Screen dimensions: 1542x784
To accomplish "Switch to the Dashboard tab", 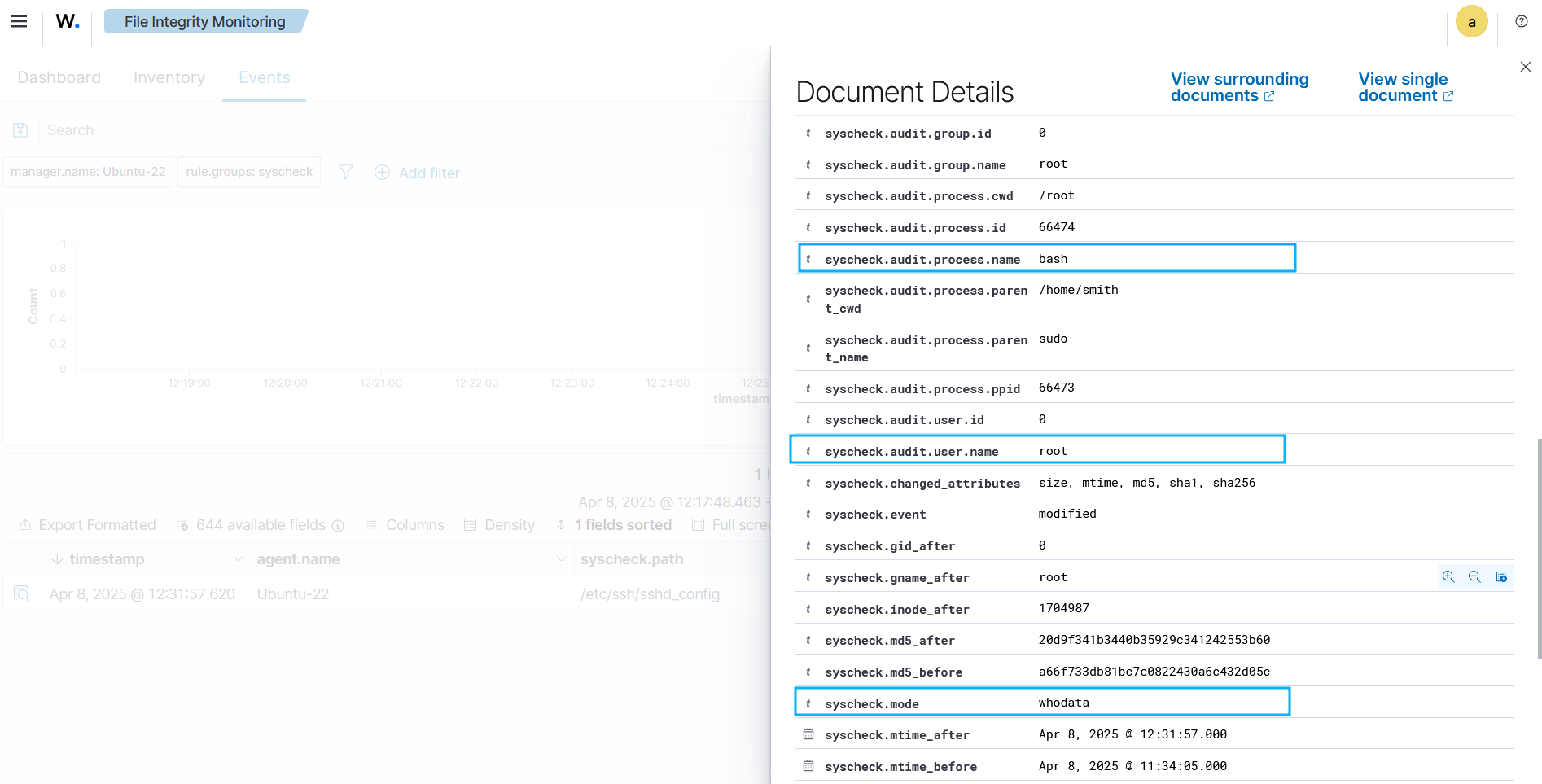I will coord(59,77).
